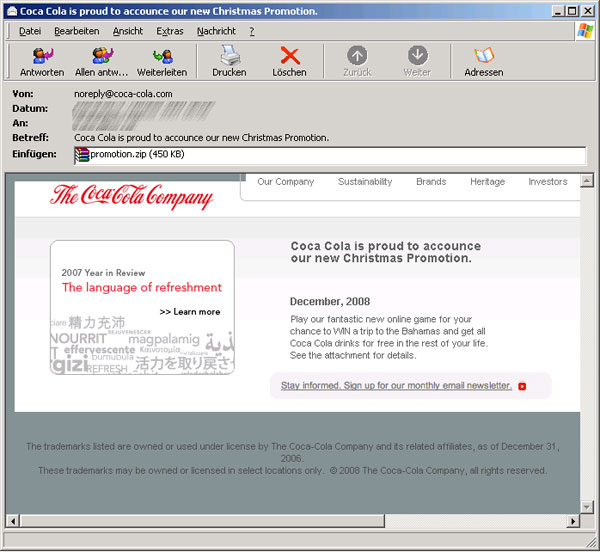Click the horizontal scrollbar thumb
The width and height of the screenshot is (600, 552).
pyautogui.click(x=202, y=521)
